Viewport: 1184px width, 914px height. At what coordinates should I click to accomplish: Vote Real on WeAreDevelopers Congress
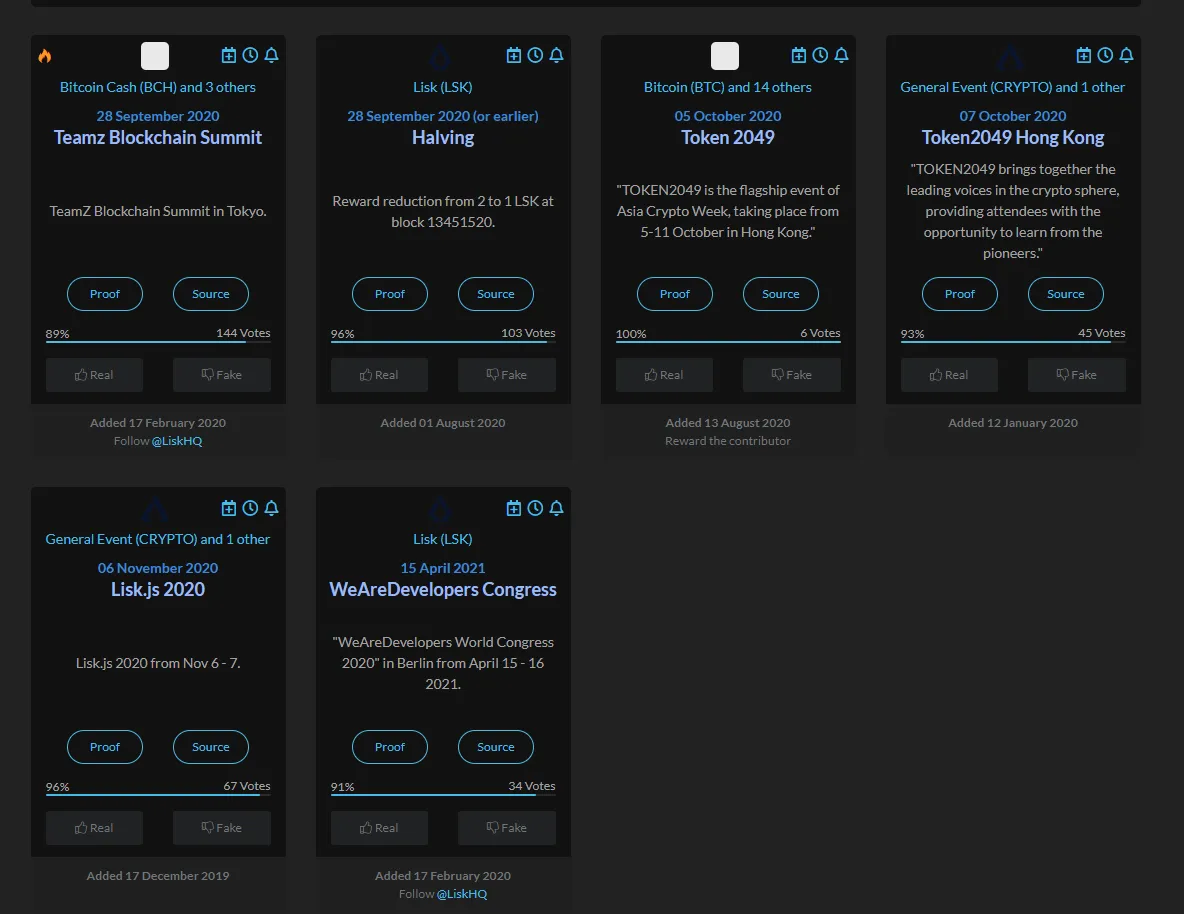(379, 828)
